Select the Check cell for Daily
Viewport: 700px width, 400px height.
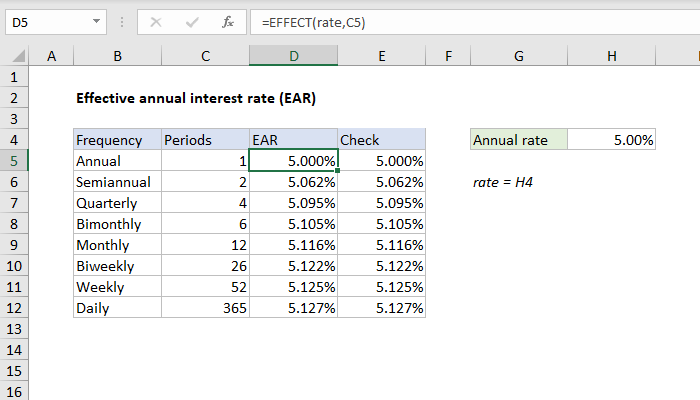(x=382, y=308)
